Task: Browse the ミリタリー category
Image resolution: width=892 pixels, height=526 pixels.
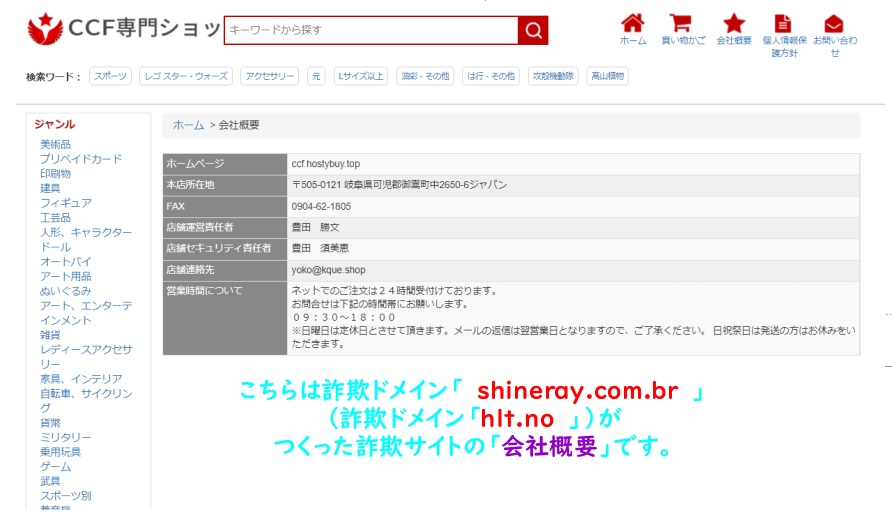Action: (65, 438)
